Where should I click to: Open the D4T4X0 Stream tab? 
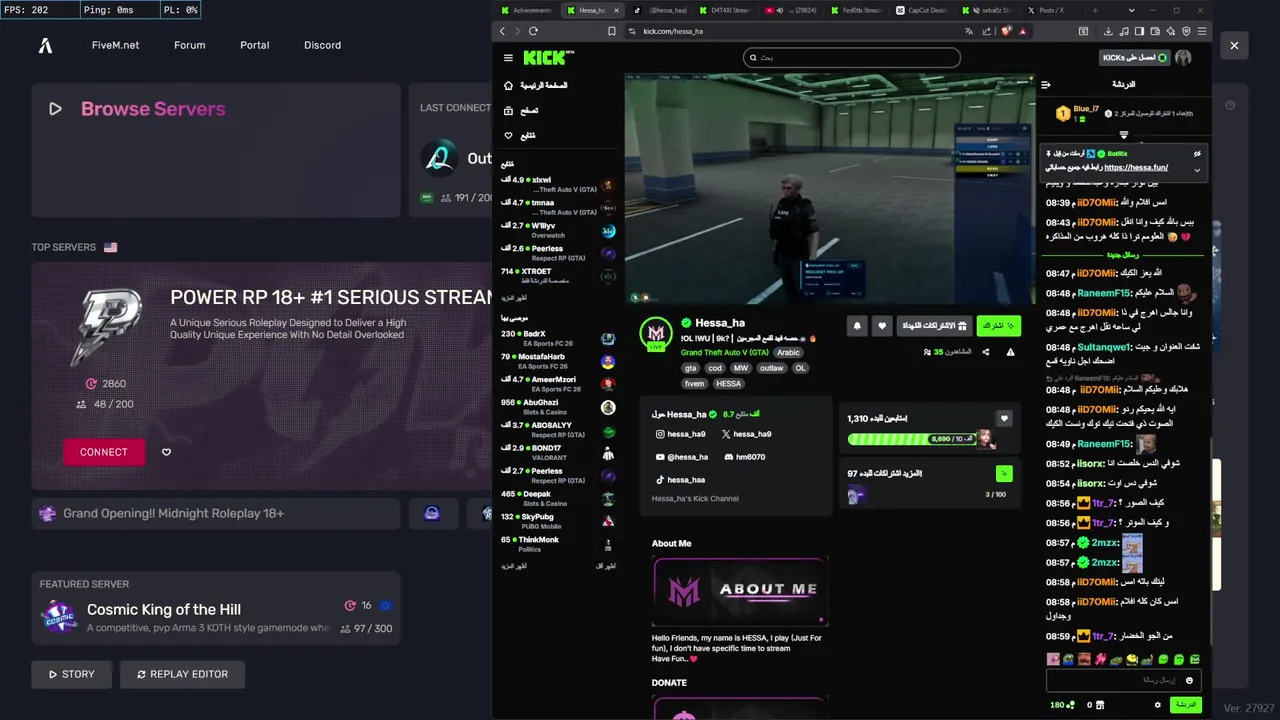point(723,10)
